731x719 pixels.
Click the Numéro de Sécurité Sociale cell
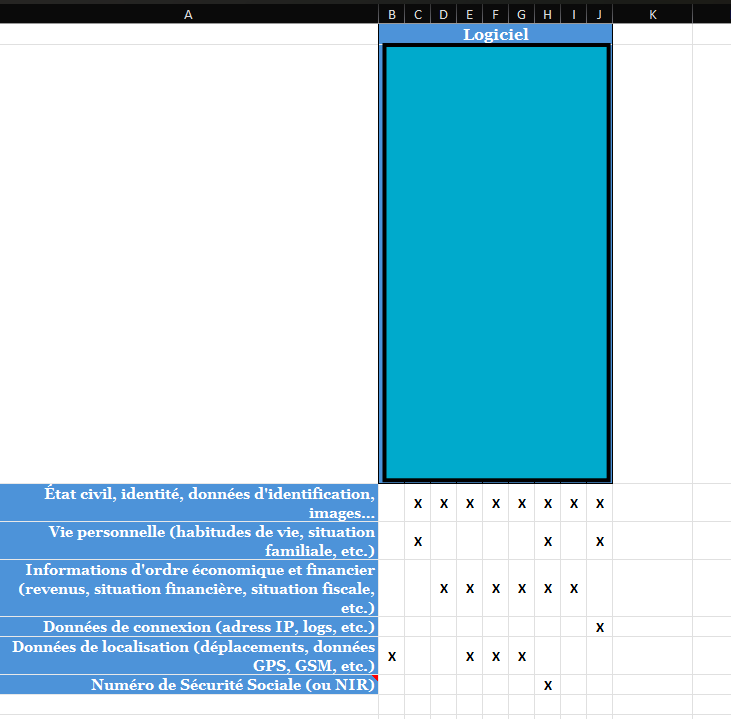tap(189, 685)
